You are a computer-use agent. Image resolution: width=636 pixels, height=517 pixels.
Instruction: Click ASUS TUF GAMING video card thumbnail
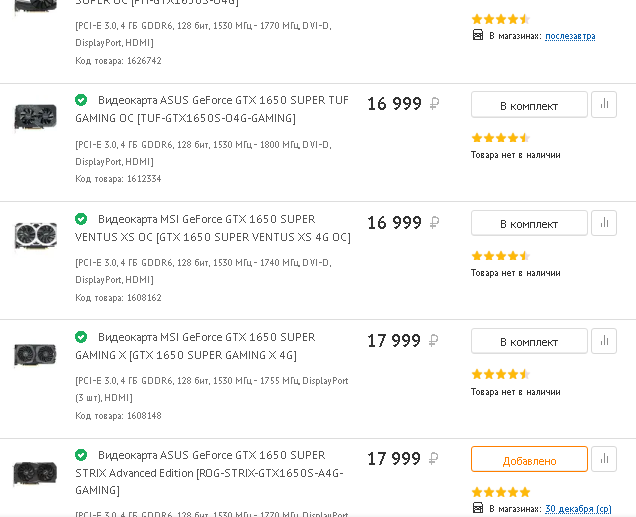[35, 117]
